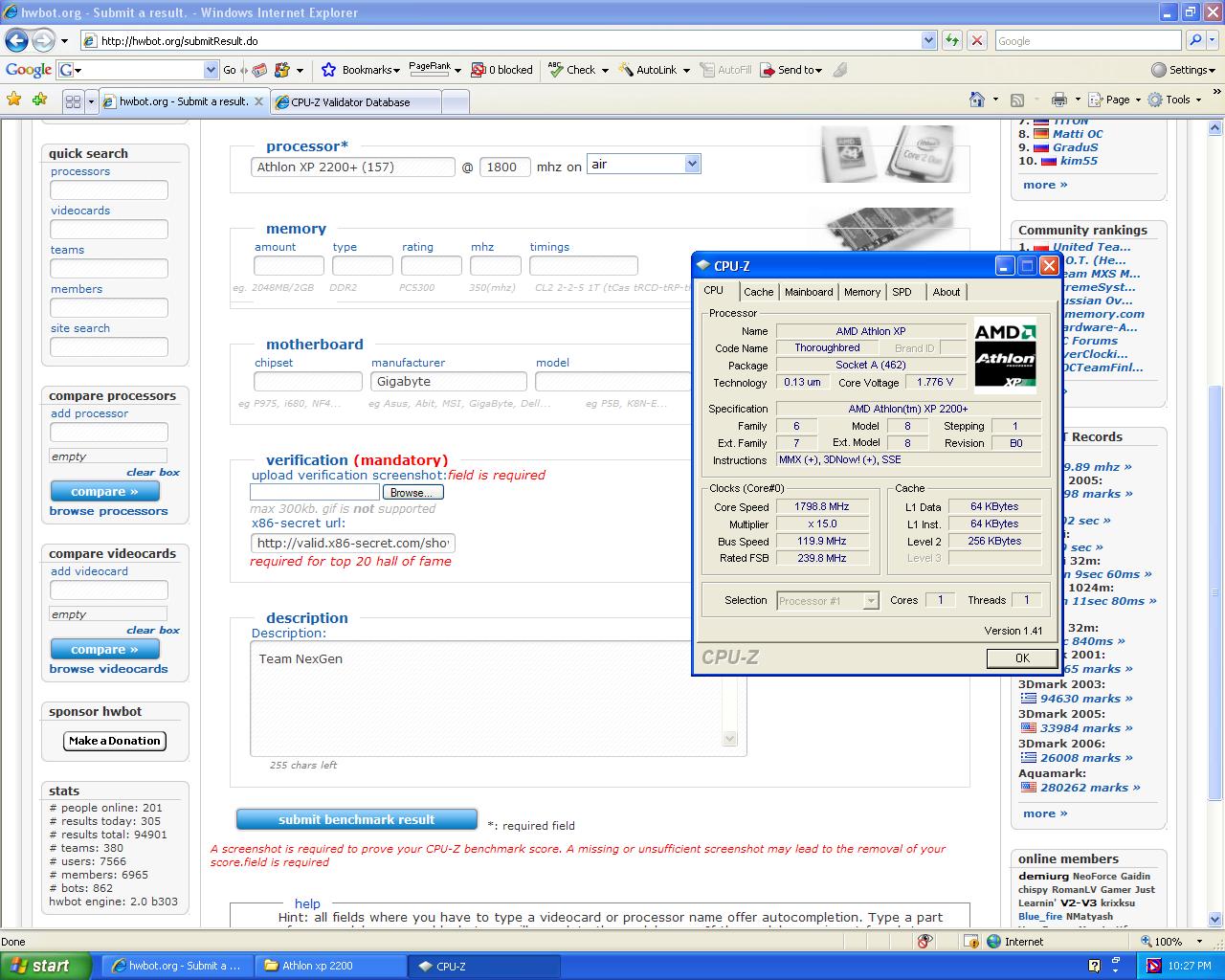Expand the Quick Tabs list arrow

pyautogui.click(x=91, y=100)
